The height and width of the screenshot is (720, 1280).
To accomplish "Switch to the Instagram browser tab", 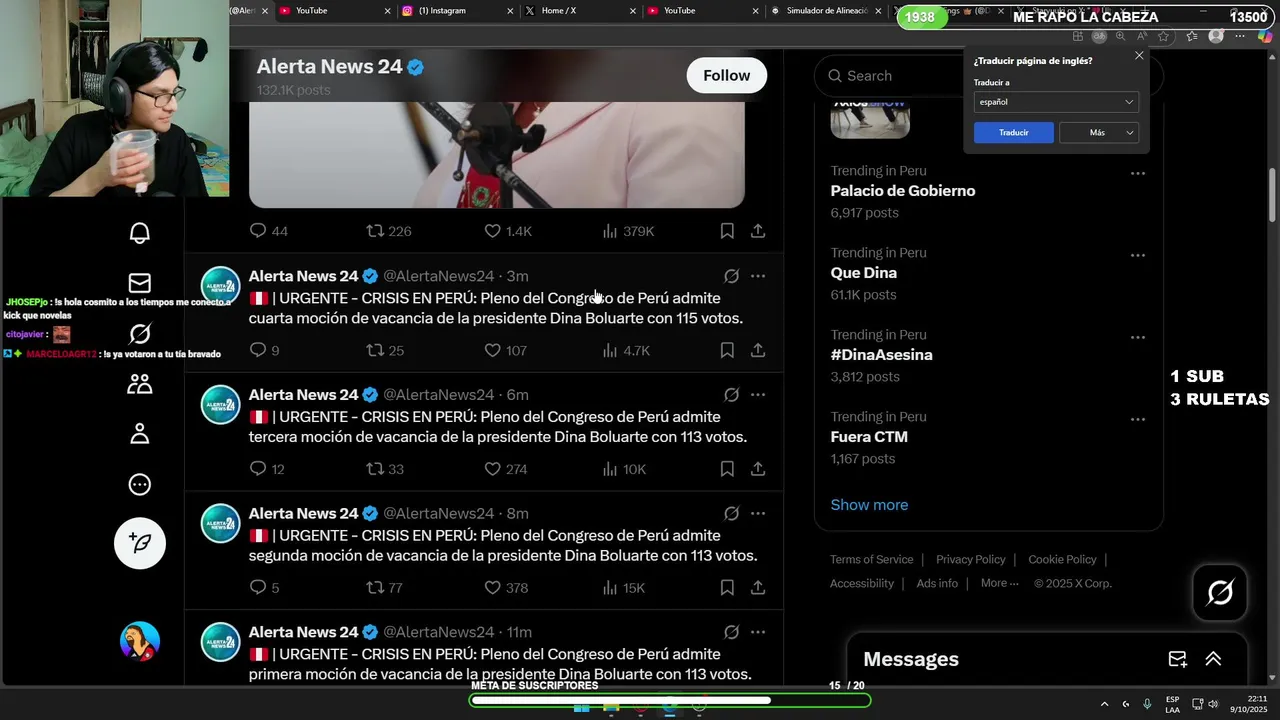I will pyautogui.click(x=456, y=11).
